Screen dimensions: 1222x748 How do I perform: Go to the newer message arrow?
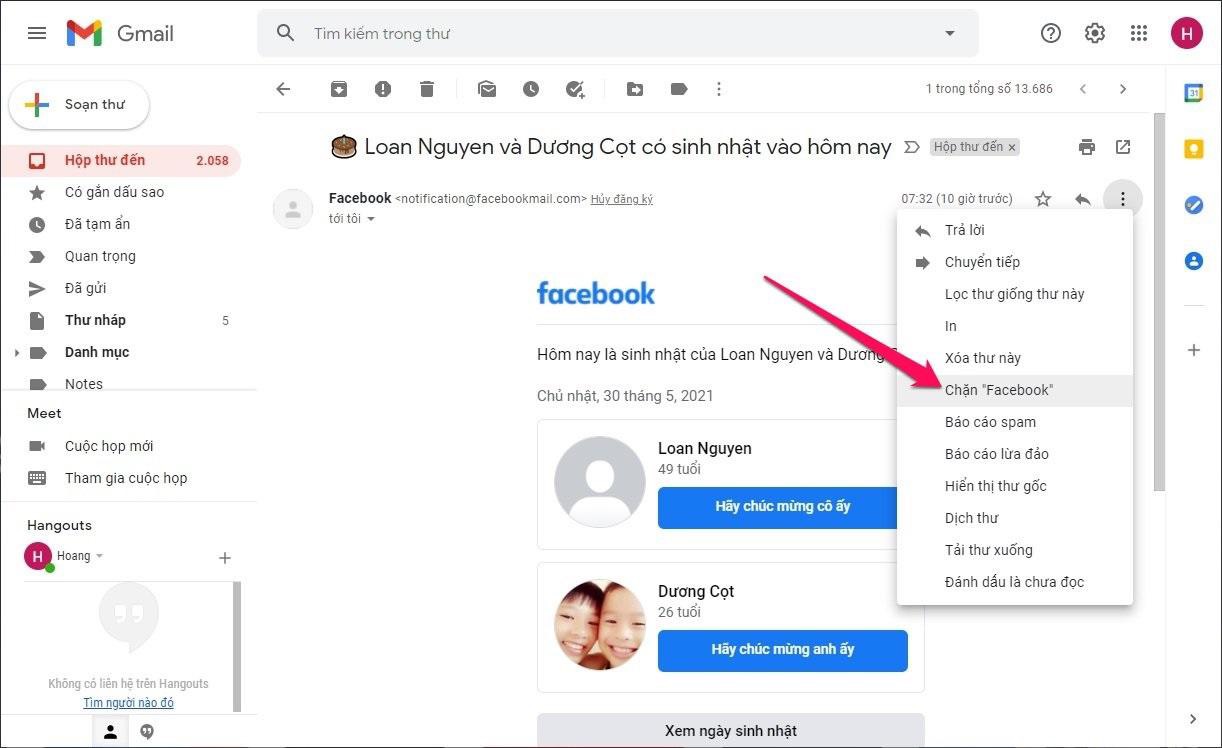(x=1083, y=89)
